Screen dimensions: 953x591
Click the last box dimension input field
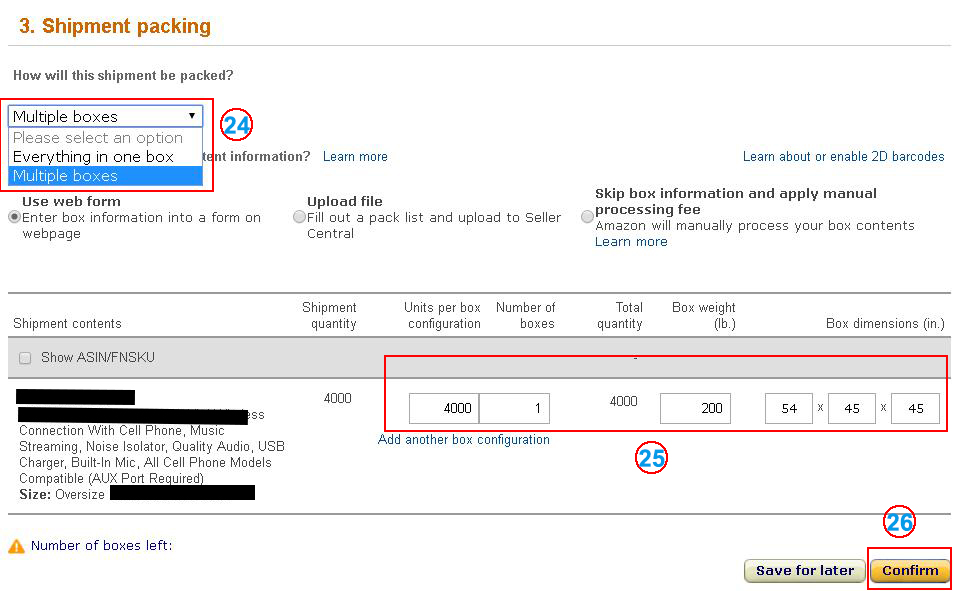[x=915, y=408]
